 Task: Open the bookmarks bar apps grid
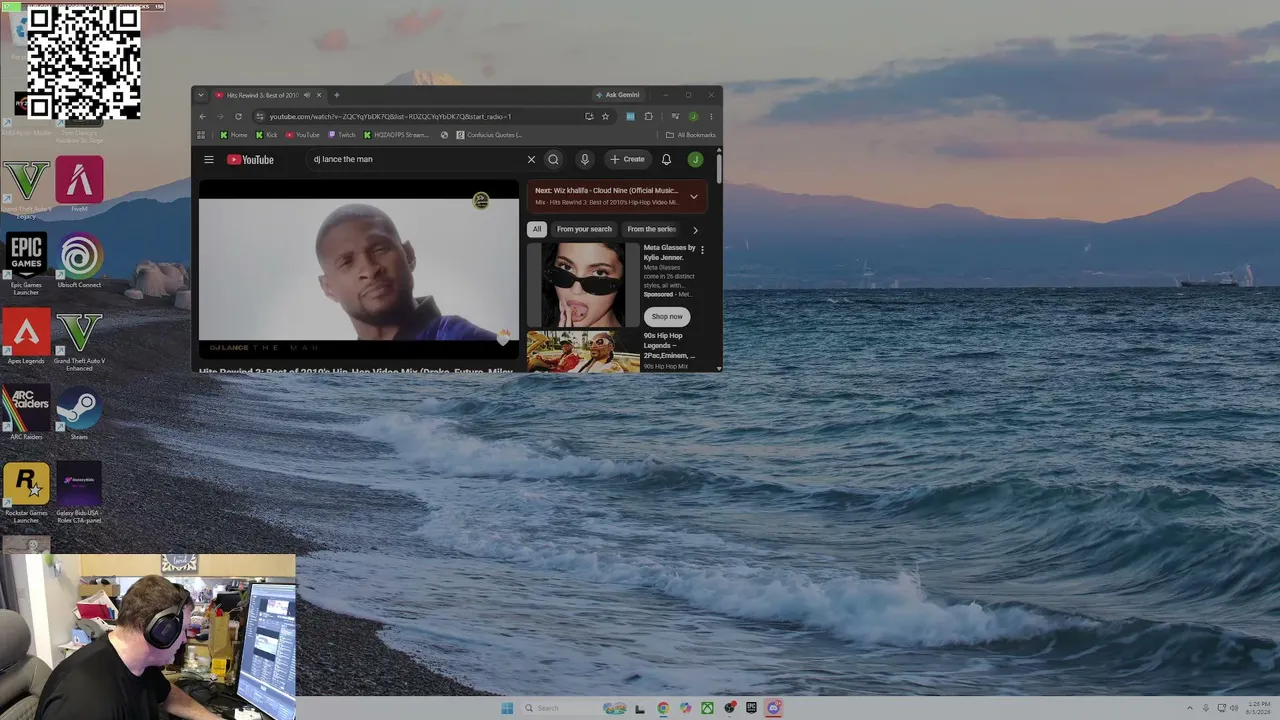click(201, 135)
